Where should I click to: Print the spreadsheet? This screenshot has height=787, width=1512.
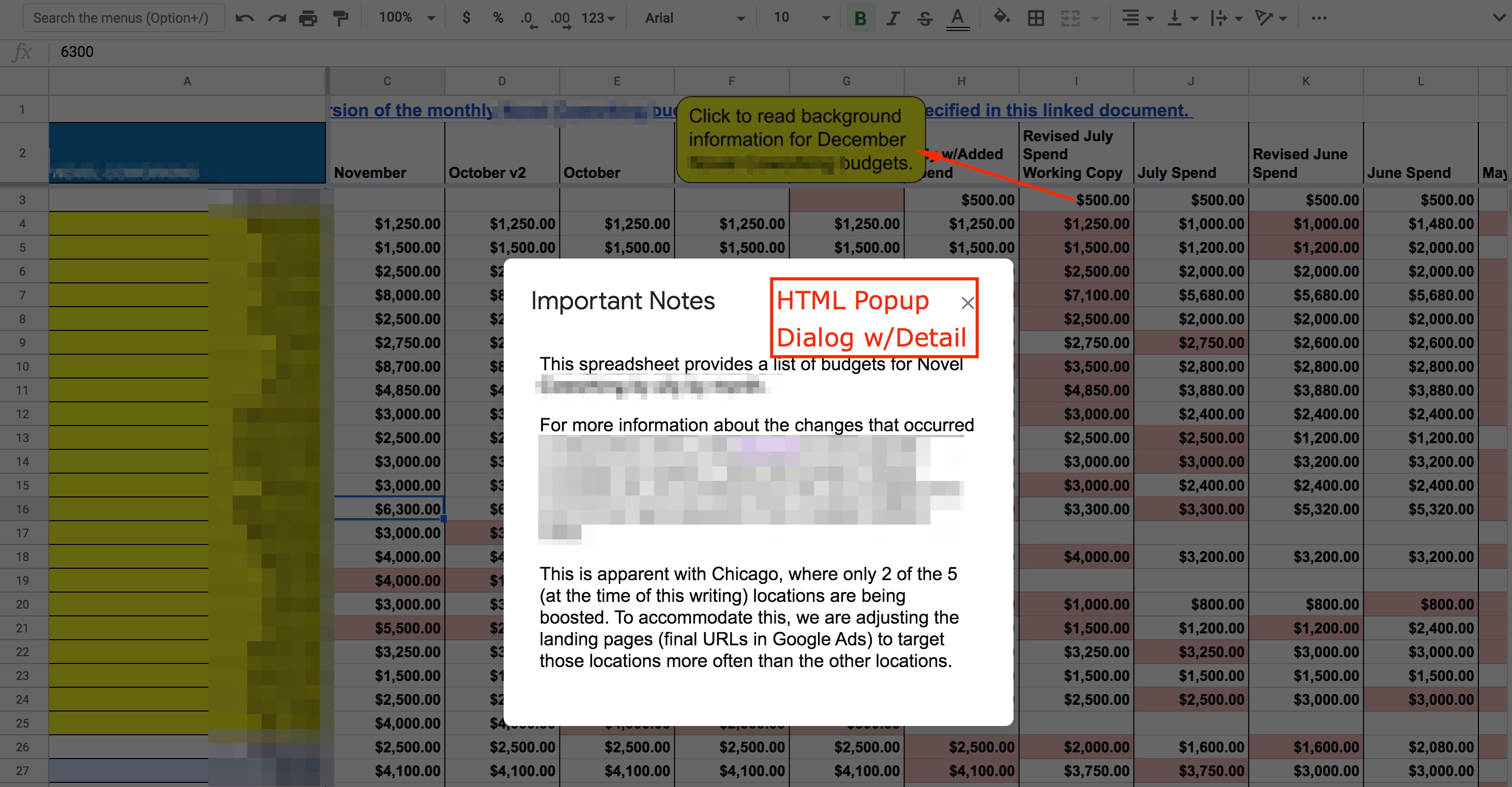point(308,18)
